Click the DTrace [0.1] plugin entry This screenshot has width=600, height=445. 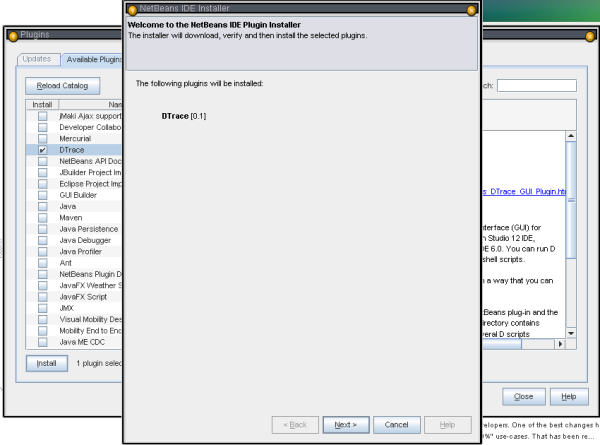(x=184, y=116)
